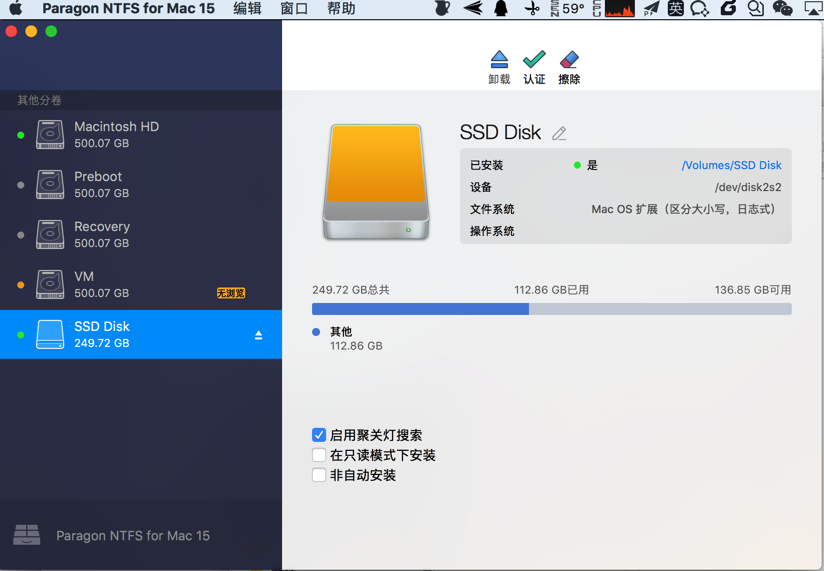The image size is (824, 571).
Task: Click the swirl G menu bar icon
Action: [728, 8]
